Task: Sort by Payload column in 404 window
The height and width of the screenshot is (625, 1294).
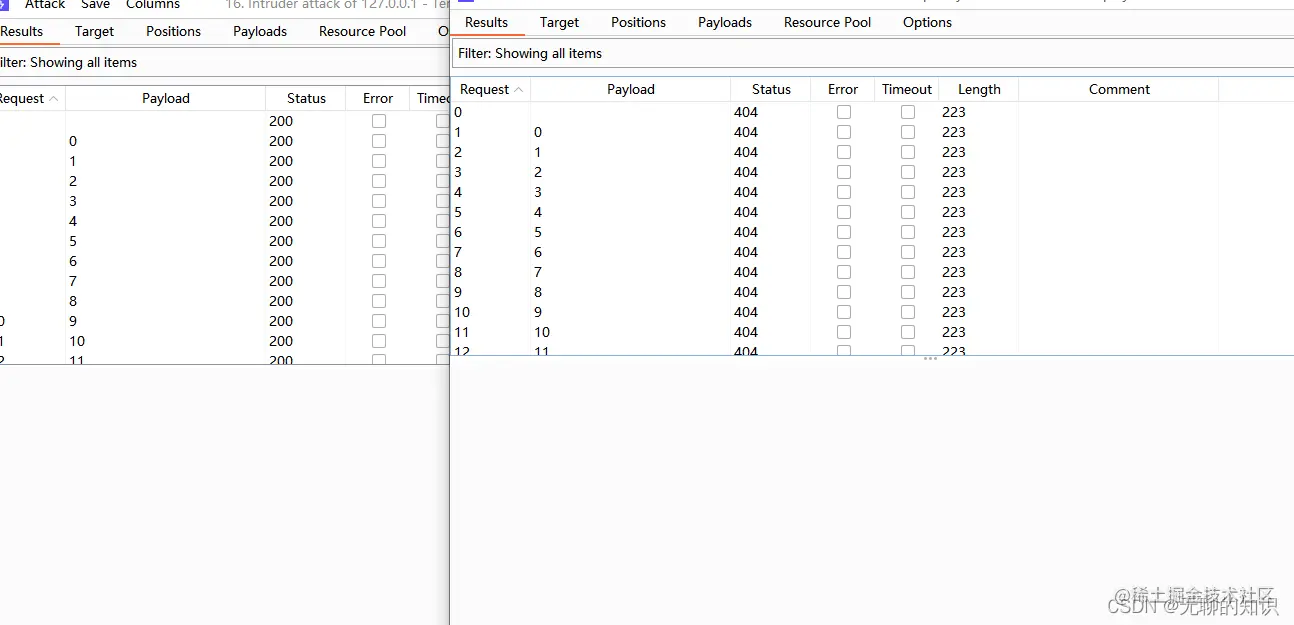Action: point(631,89)
